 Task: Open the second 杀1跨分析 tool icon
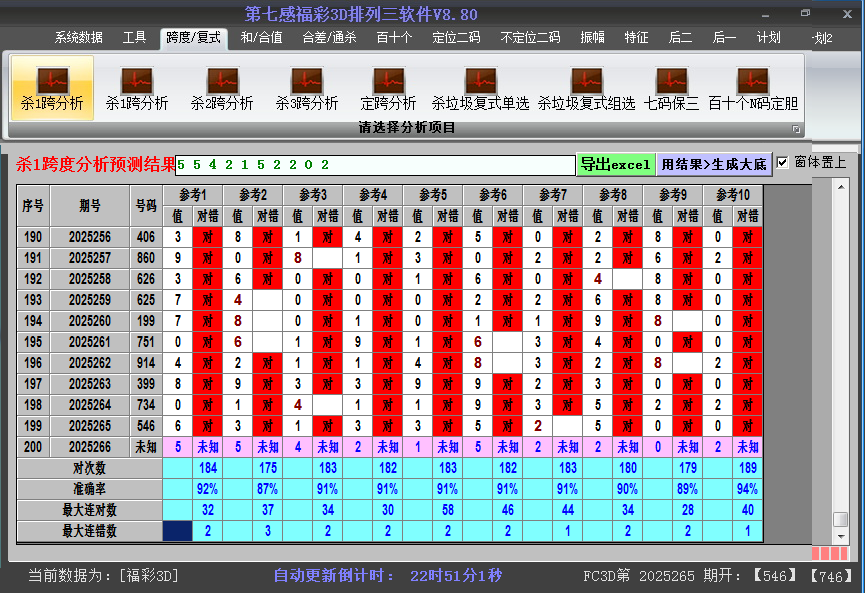tap(135, 89)
